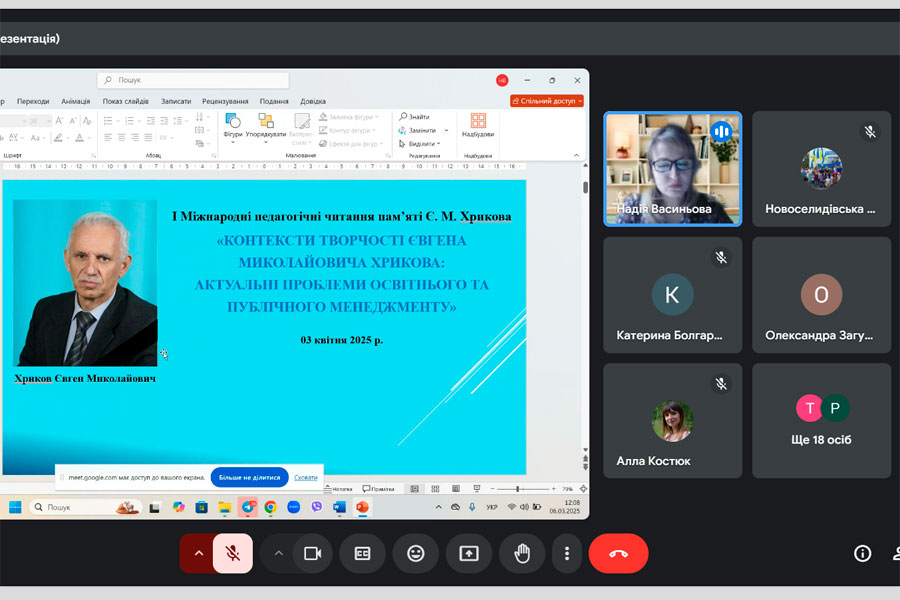The width and height of the screenshot is (900, 600).
Task: Open the Фігури shapes gallery
Action: tap(233, 127)
